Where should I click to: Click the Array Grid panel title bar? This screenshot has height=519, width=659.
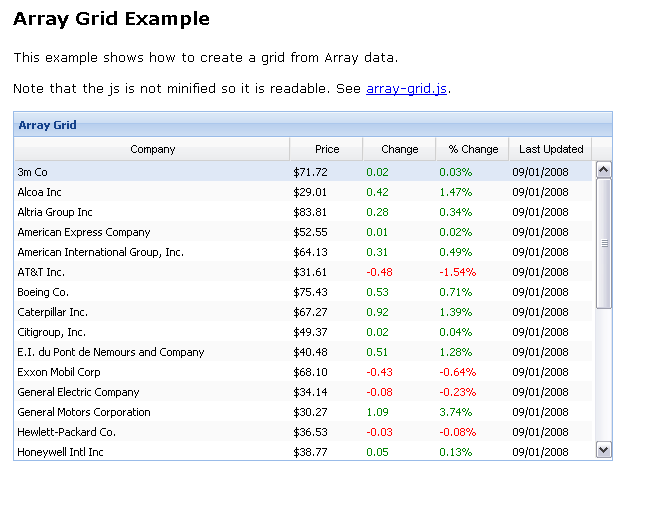[x=312, y=125]
